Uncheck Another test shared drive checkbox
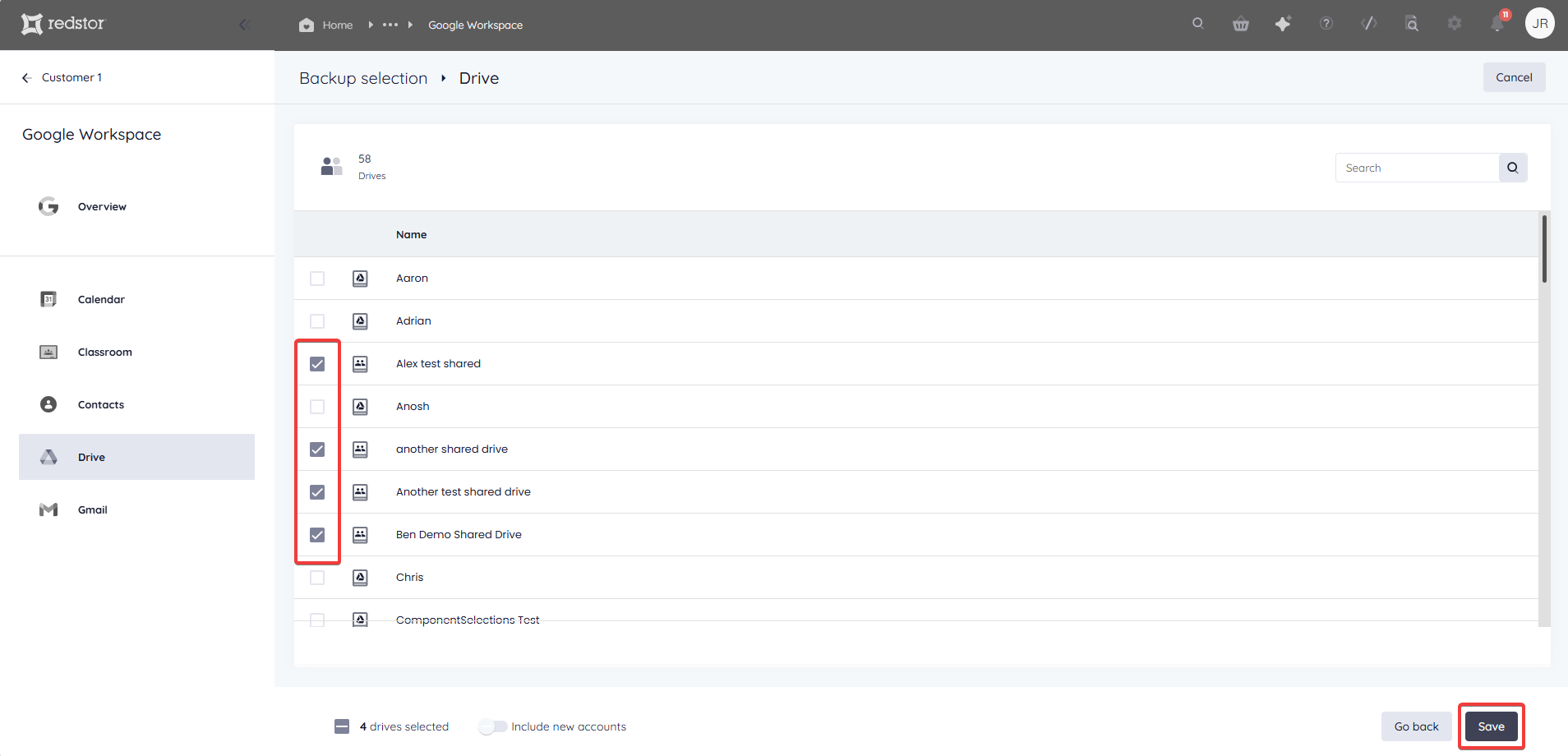 [317, 492]
